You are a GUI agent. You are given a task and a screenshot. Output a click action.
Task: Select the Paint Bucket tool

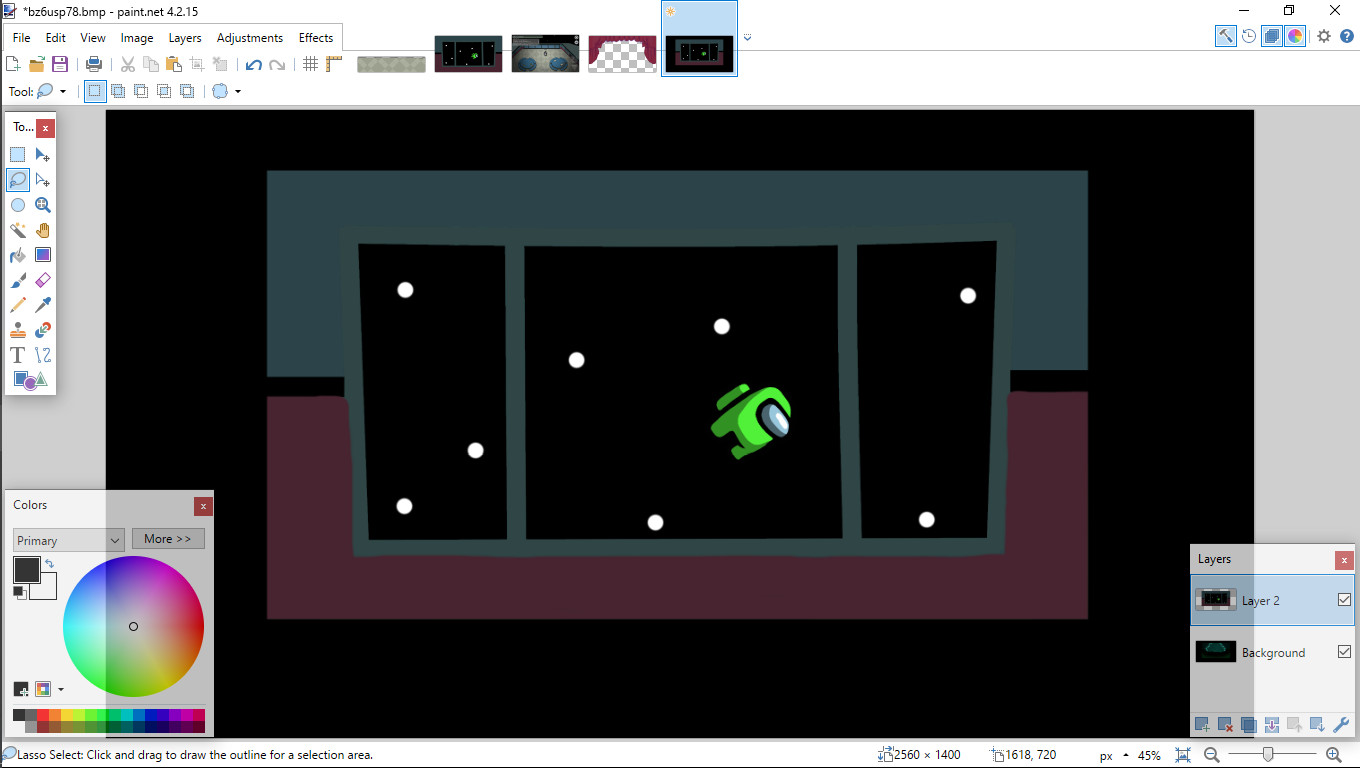point(16,254)
